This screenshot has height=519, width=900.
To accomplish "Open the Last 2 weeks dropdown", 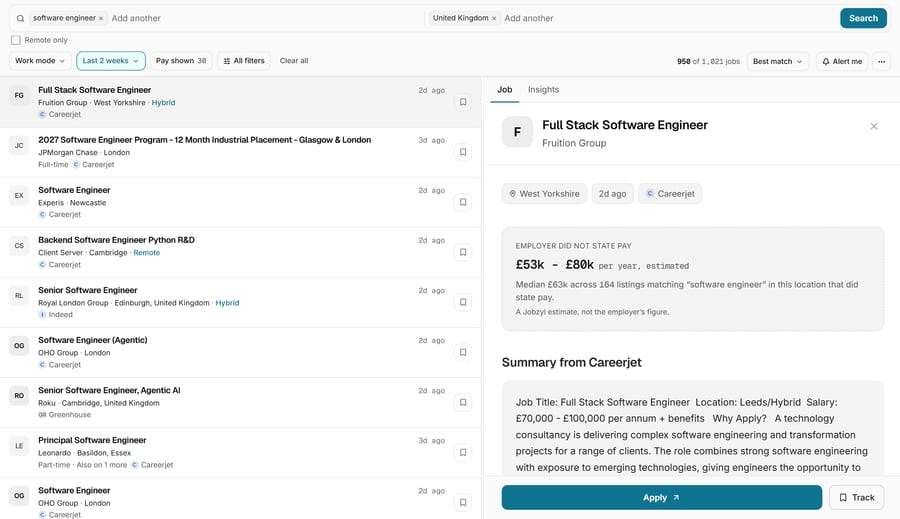I will pyautogui.click(x=111, y=61).
